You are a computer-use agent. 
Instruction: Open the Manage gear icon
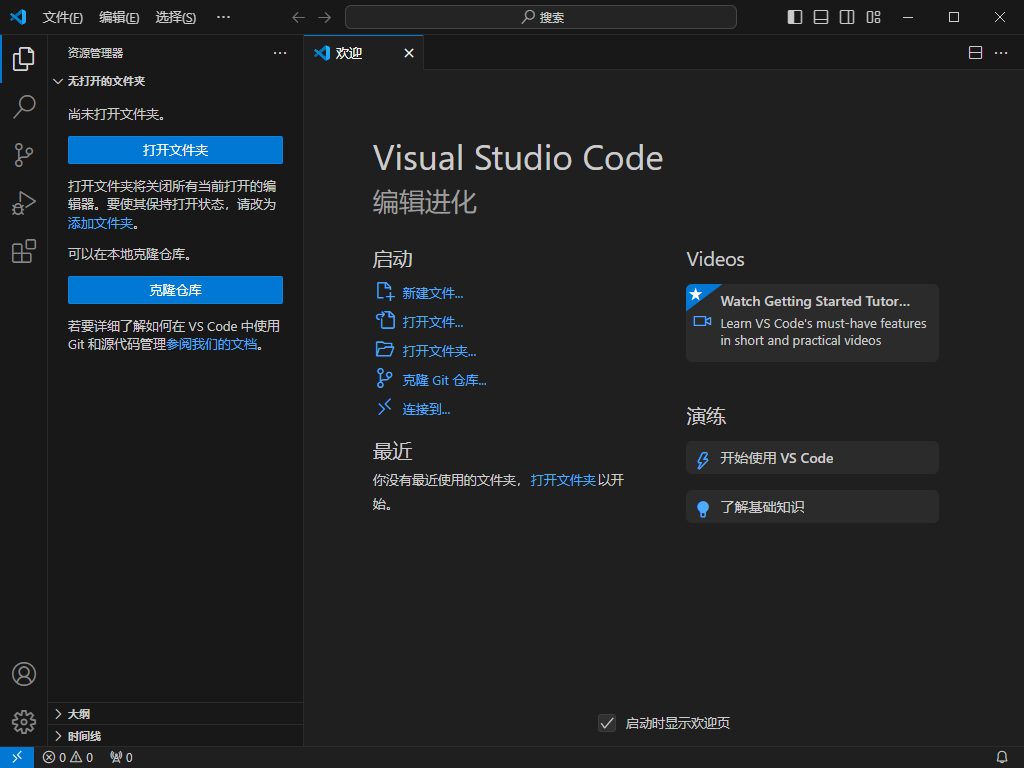(24, 722)
